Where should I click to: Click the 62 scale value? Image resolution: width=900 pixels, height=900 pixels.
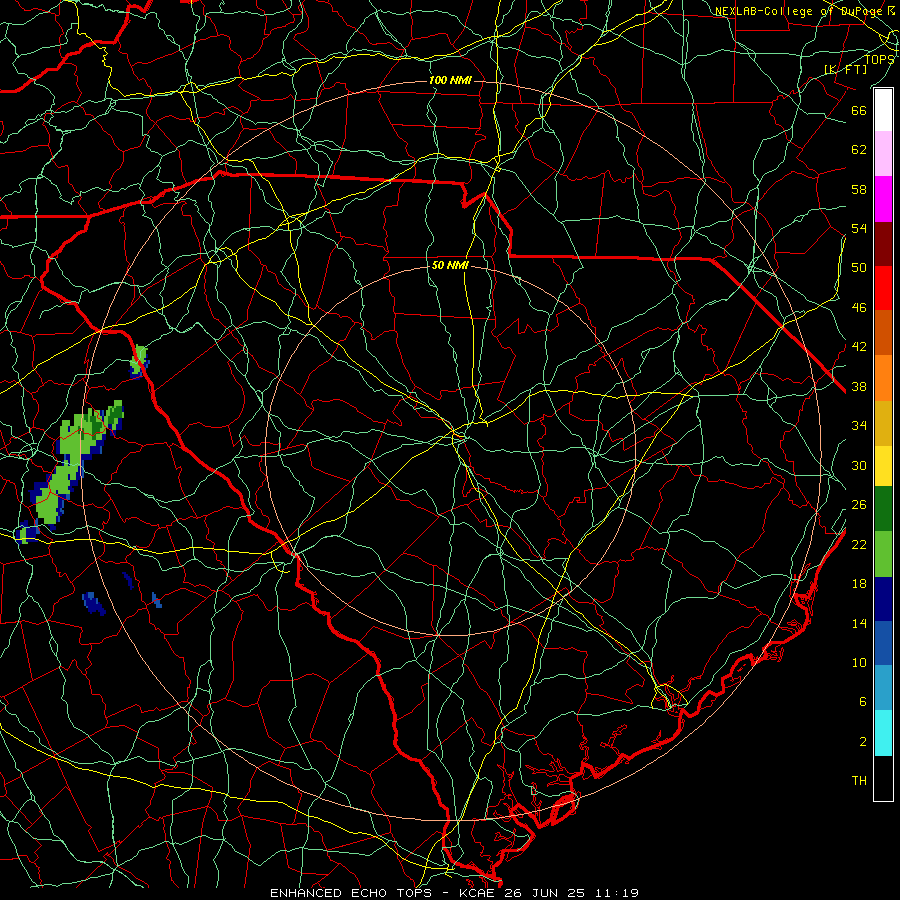click(859, 150)
